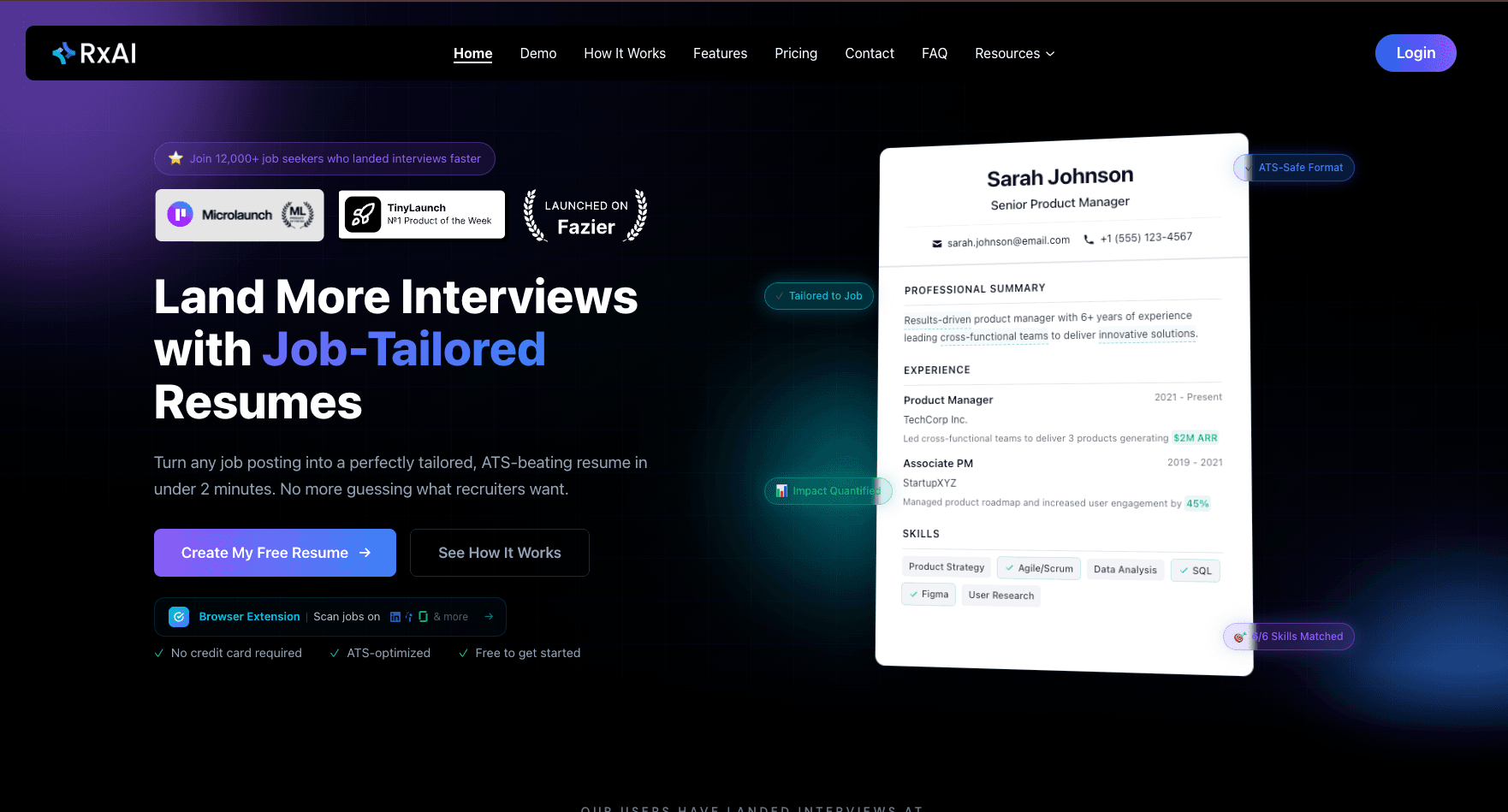
Task: Click the Product Strategy skill chip
Action: [x=947, y=566]
